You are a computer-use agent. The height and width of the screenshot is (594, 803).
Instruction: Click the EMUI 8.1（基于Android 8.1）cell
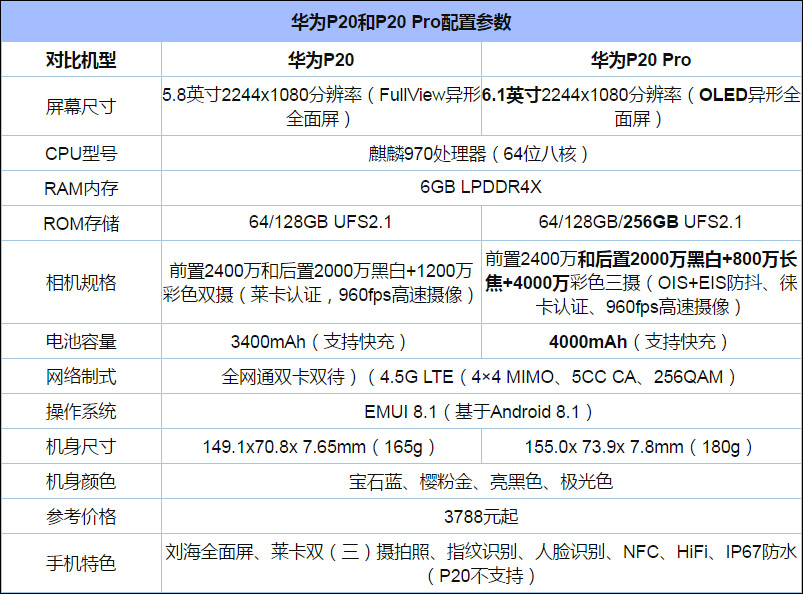(481, 411)
